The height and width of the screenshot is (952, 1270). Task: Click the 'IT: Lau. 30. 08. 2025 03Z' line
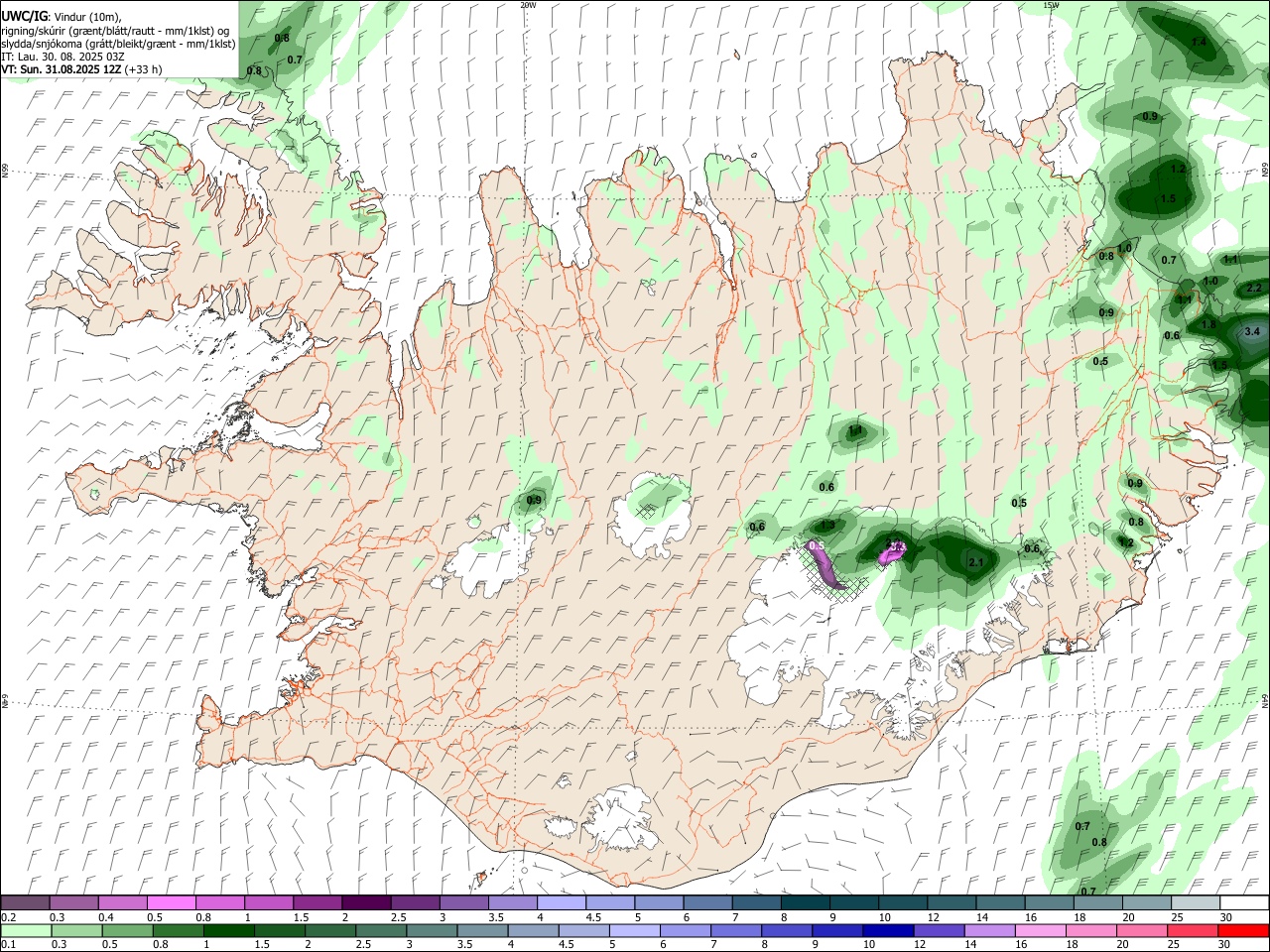point(63,57)
